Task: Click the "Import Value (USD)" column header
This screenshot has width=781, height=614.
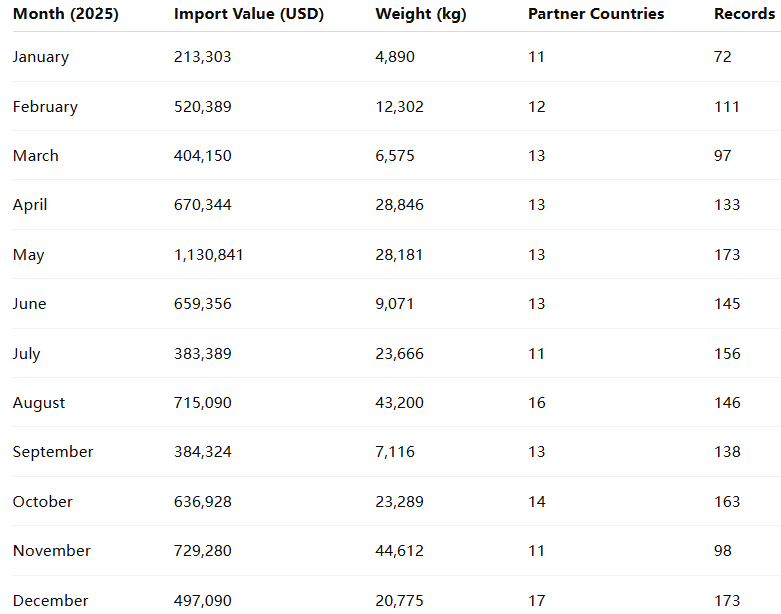Action: click(x=249, y=14)
